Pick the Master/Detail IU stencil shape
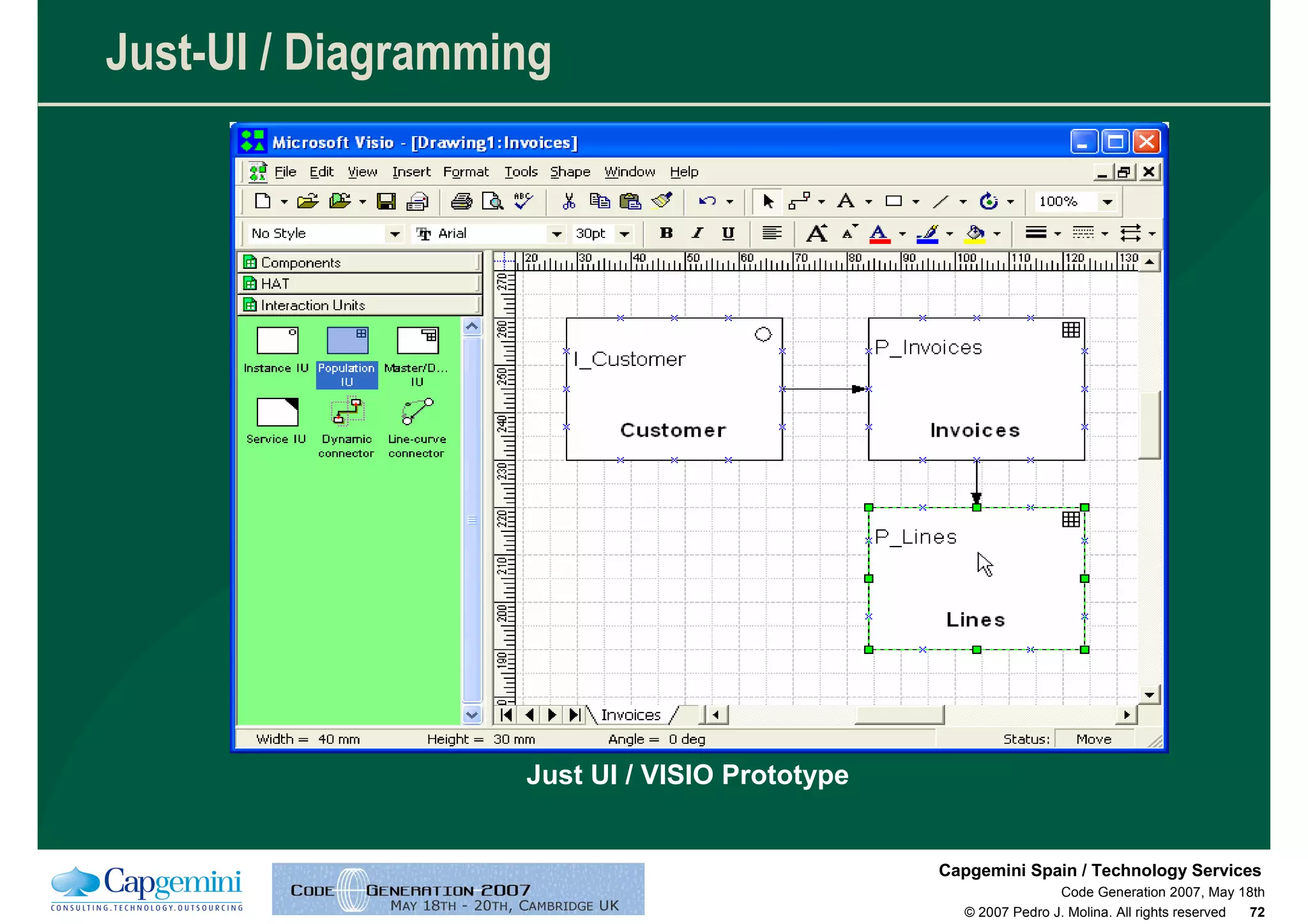This screenshot has width=1308, height=924. tap(417, 357)
